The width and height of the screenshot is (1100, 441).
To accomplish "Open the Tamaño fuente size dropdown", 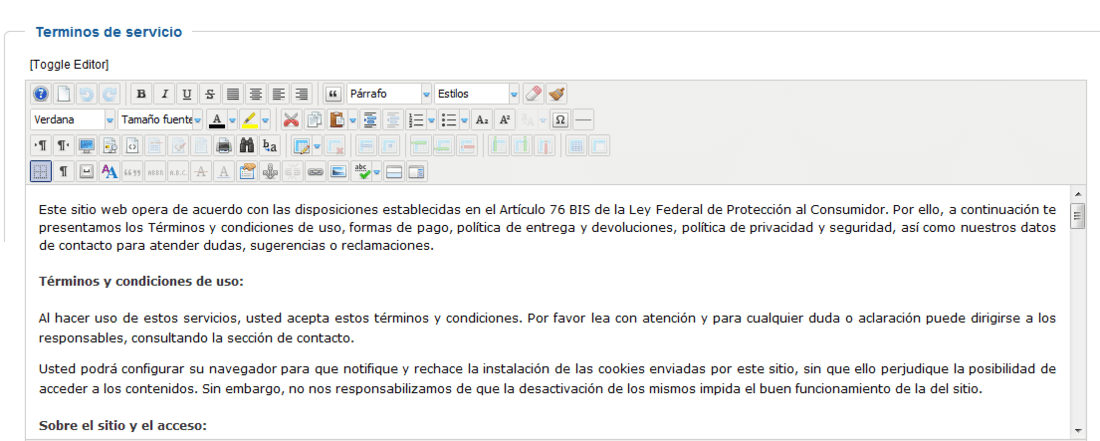I will click(161, 120).
